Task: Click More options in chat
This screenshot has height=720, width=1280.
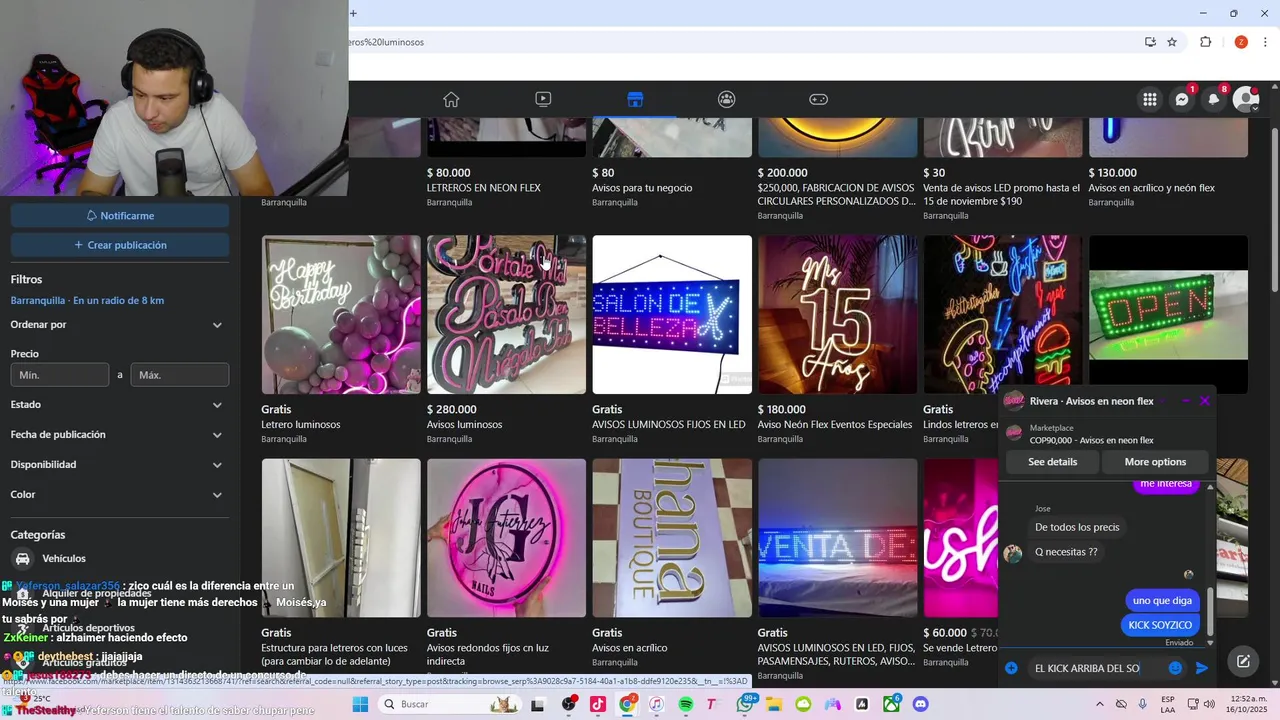Action: (x=1155, y=462)
